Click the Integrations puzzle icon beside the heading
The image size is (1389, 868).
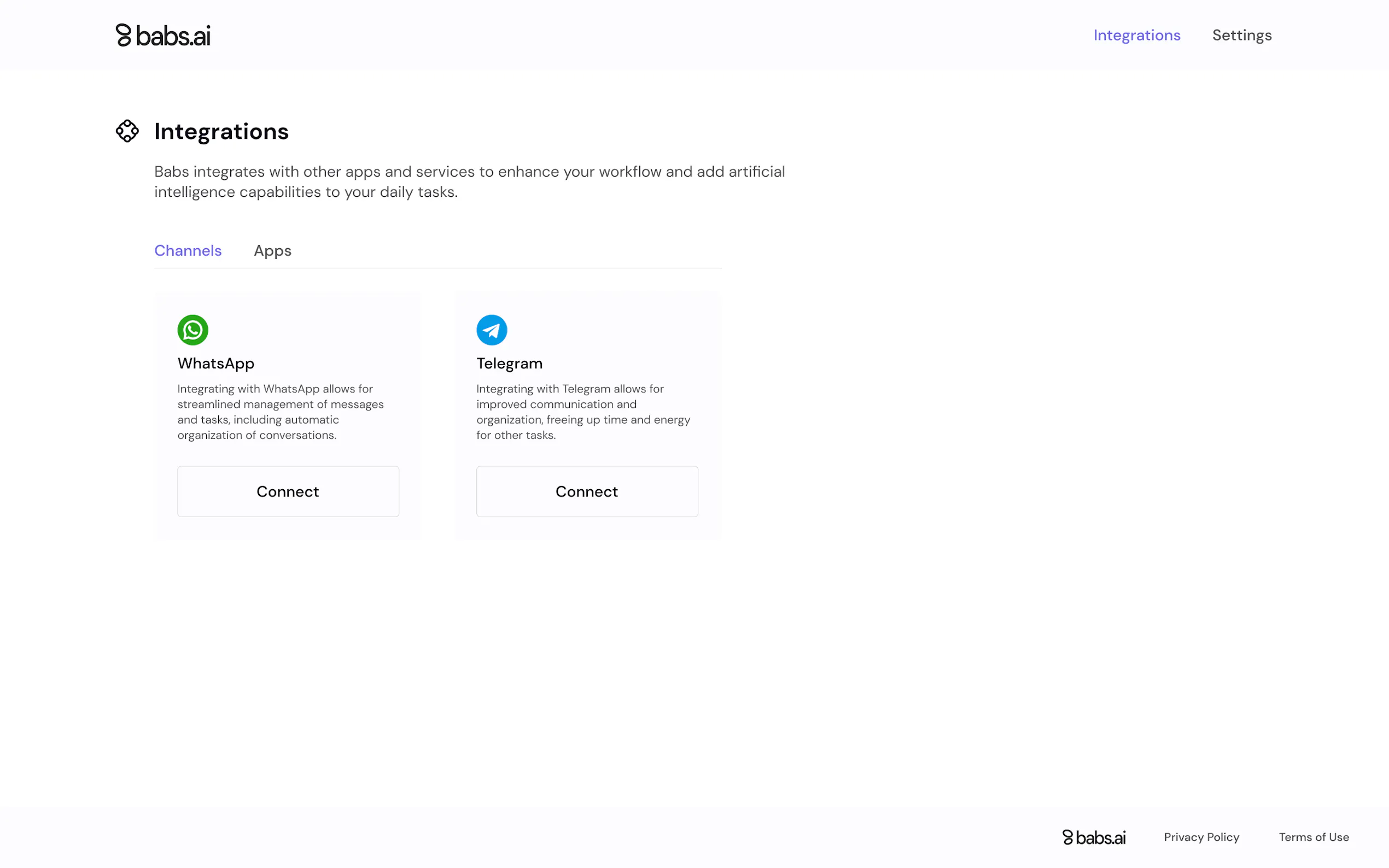click(x=127, y=131)
